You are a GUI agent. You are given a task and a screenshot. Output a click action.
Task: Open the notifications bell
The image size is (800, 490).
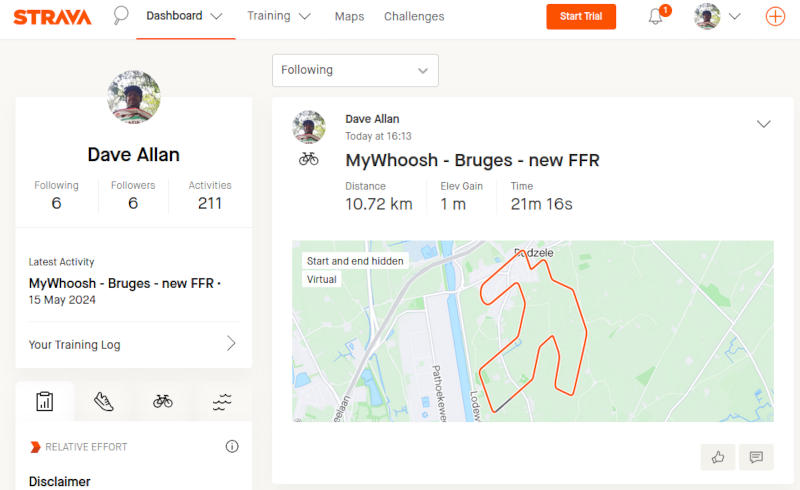[656, 17]
